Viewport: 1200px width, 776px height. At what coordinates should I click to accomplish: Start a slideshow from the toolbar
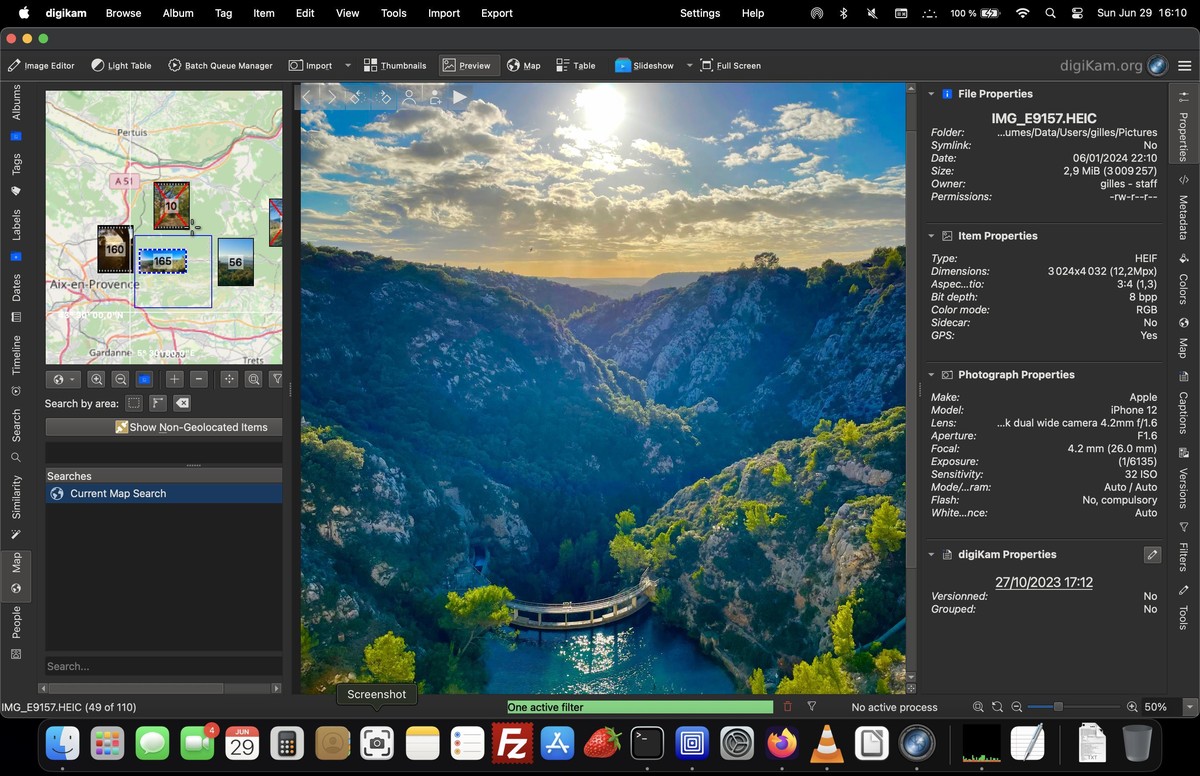644,65
